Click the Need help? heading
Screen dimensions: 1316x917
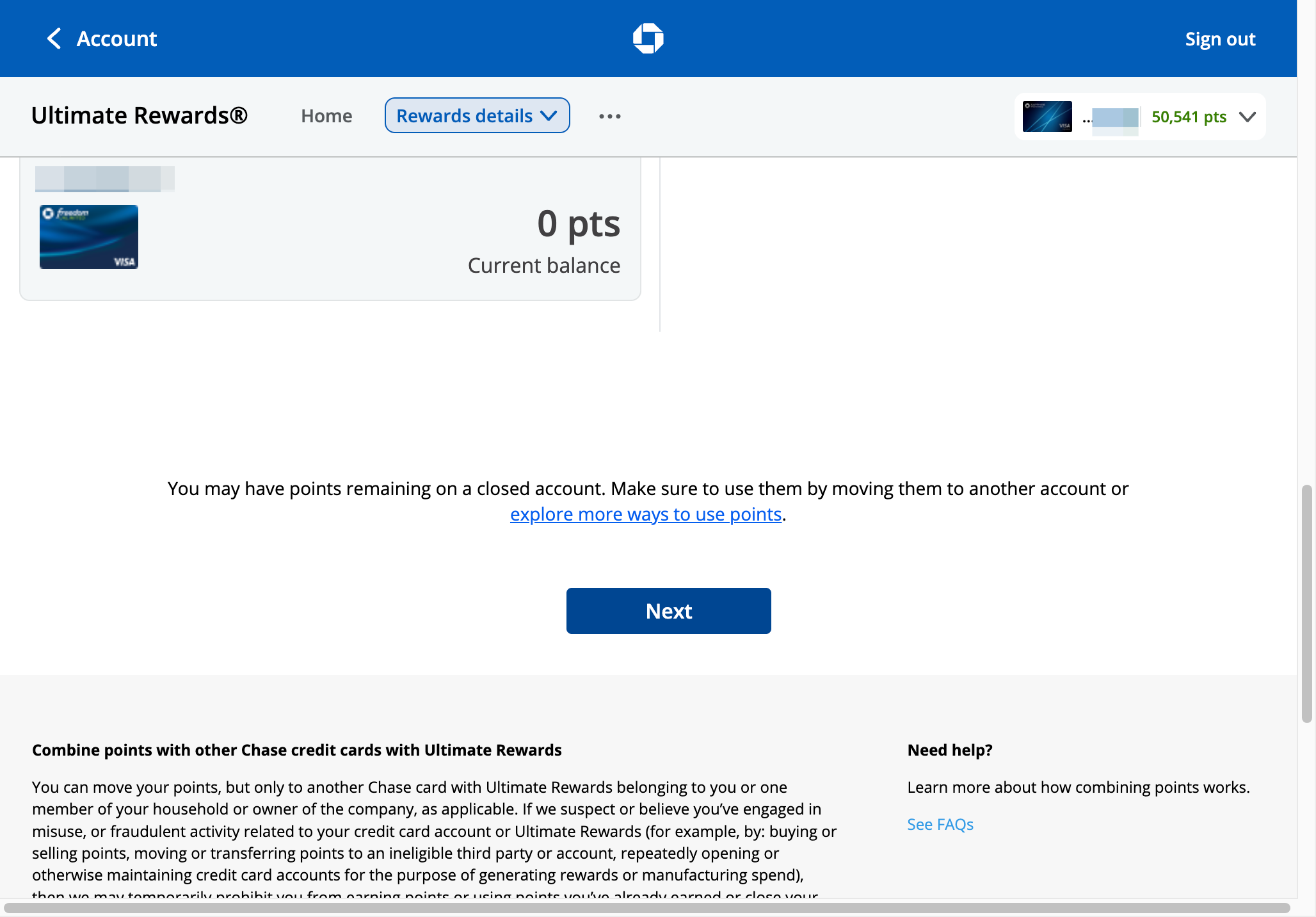950,750
